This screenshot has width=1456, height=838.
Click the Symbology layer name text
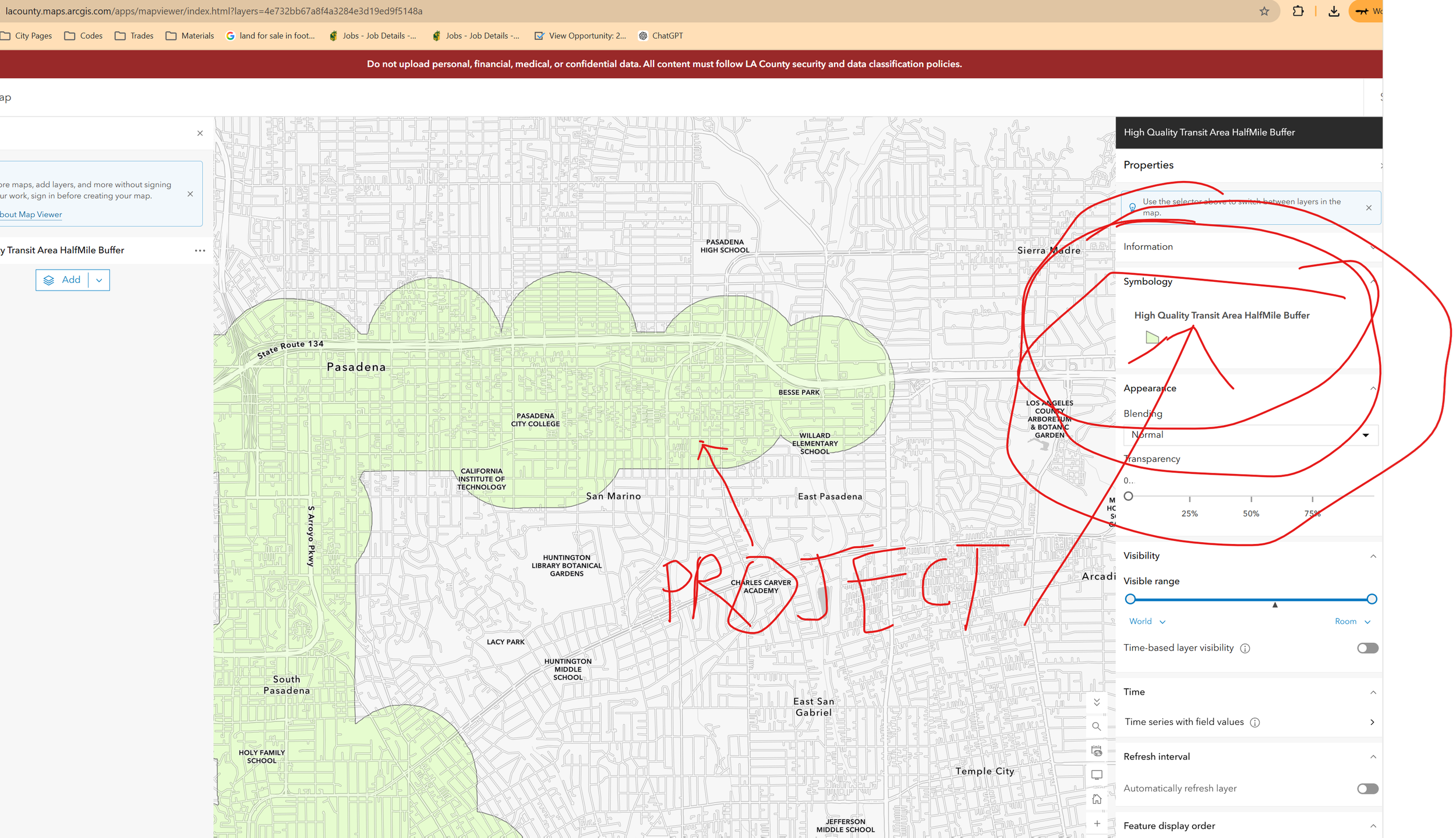(1221, 316)
